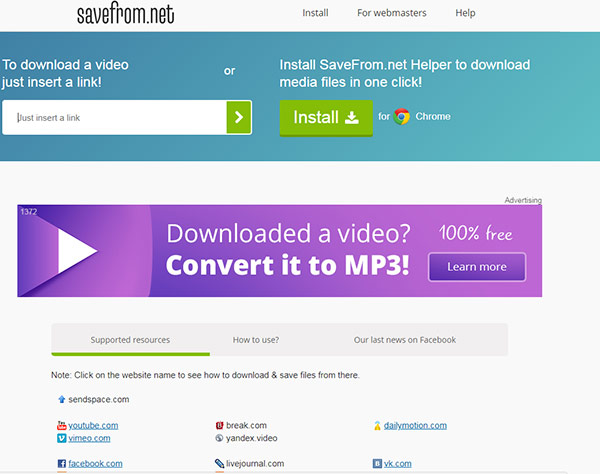Click the Vimeo icon

point(62,438)
